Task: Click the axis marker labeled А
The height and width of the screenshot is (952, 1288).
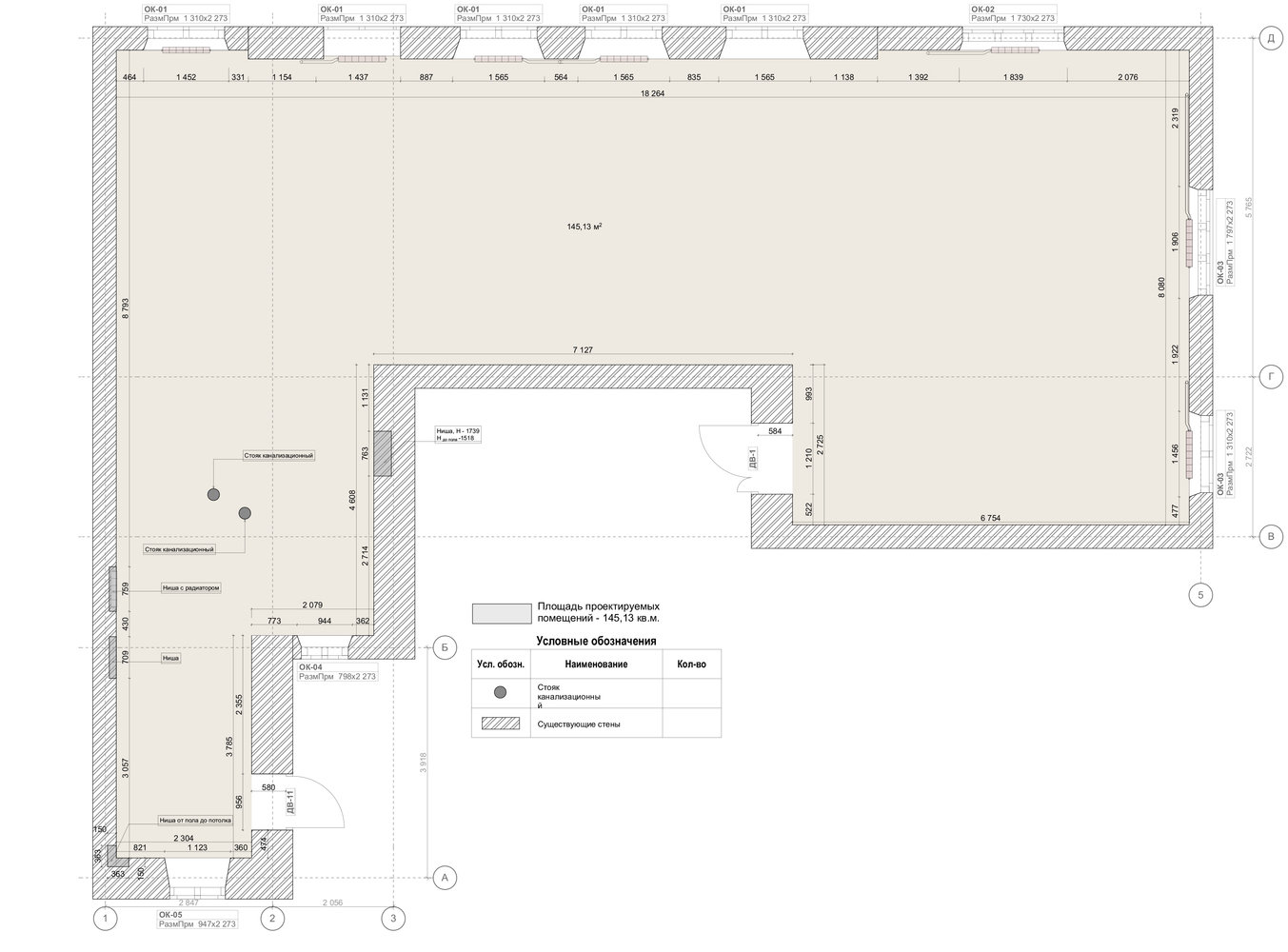Action: click(x=443, y=878)
